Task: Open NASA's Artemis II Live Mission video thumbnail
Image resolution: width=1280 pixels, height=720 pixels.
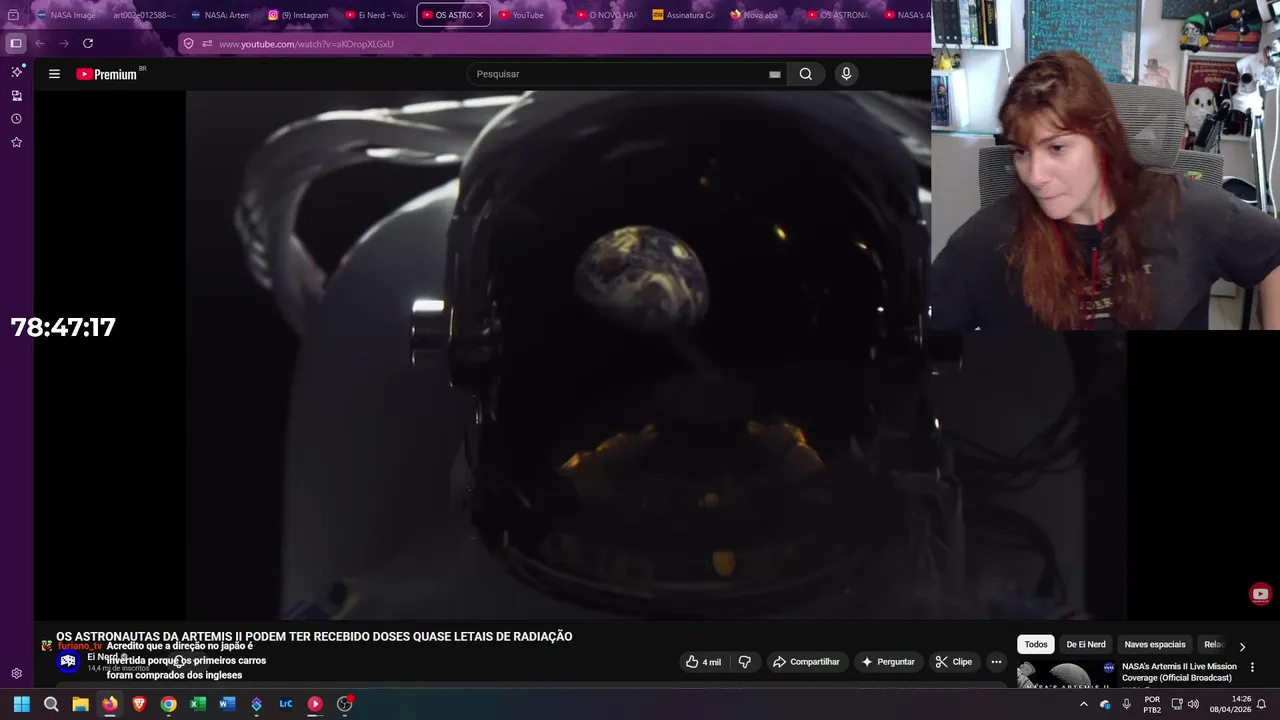Action: (x=1065, y=675)
